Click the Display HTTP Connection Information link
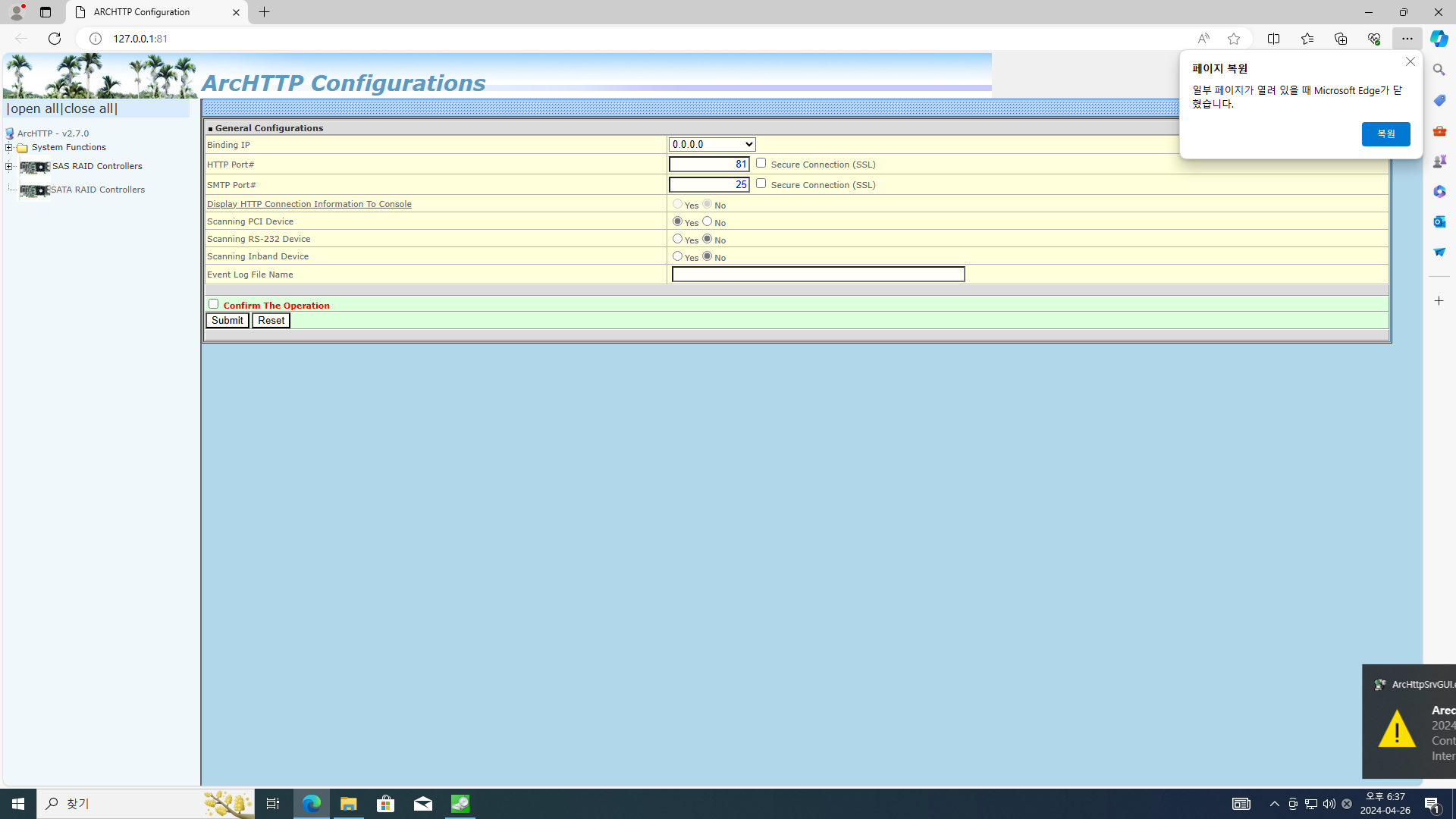 click(309, 204)
